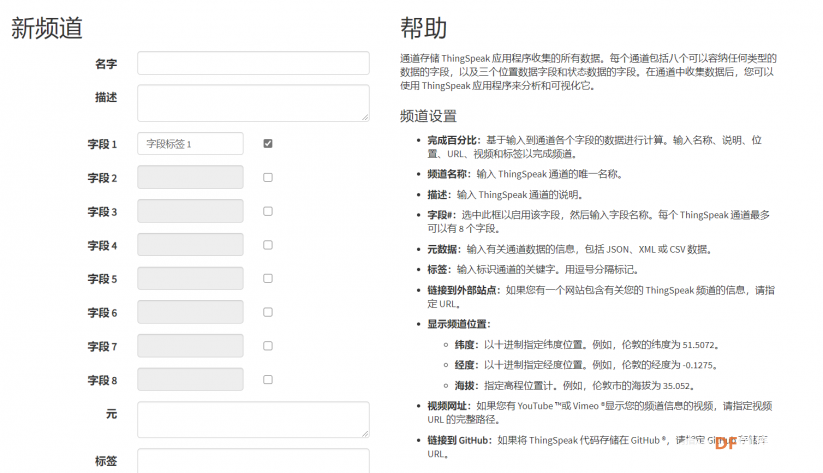This screenshot has height=473, width=823.
Task: Click the disabled 字段 8 input box
Action: pos(190,380)
